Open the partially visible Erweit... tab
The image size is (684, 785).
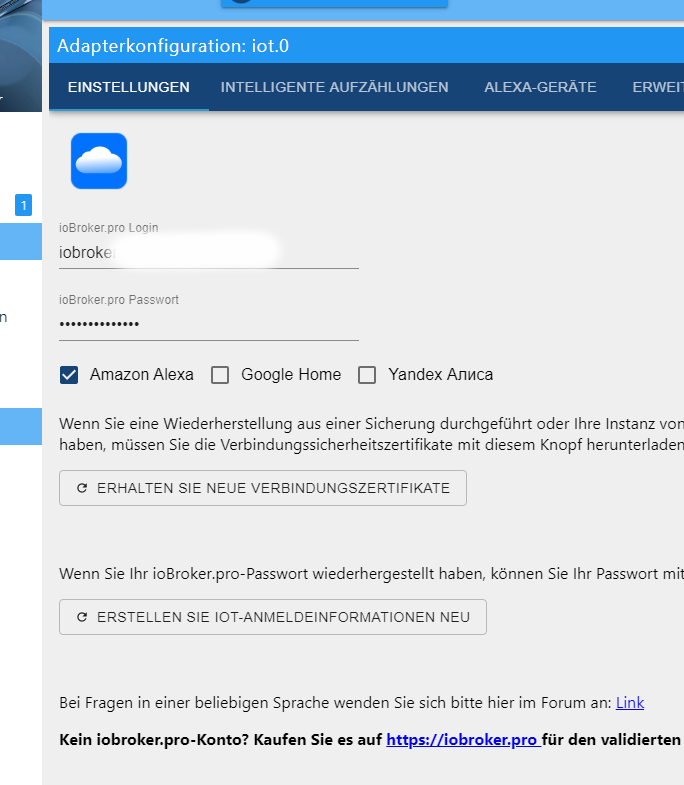point(657,87)
